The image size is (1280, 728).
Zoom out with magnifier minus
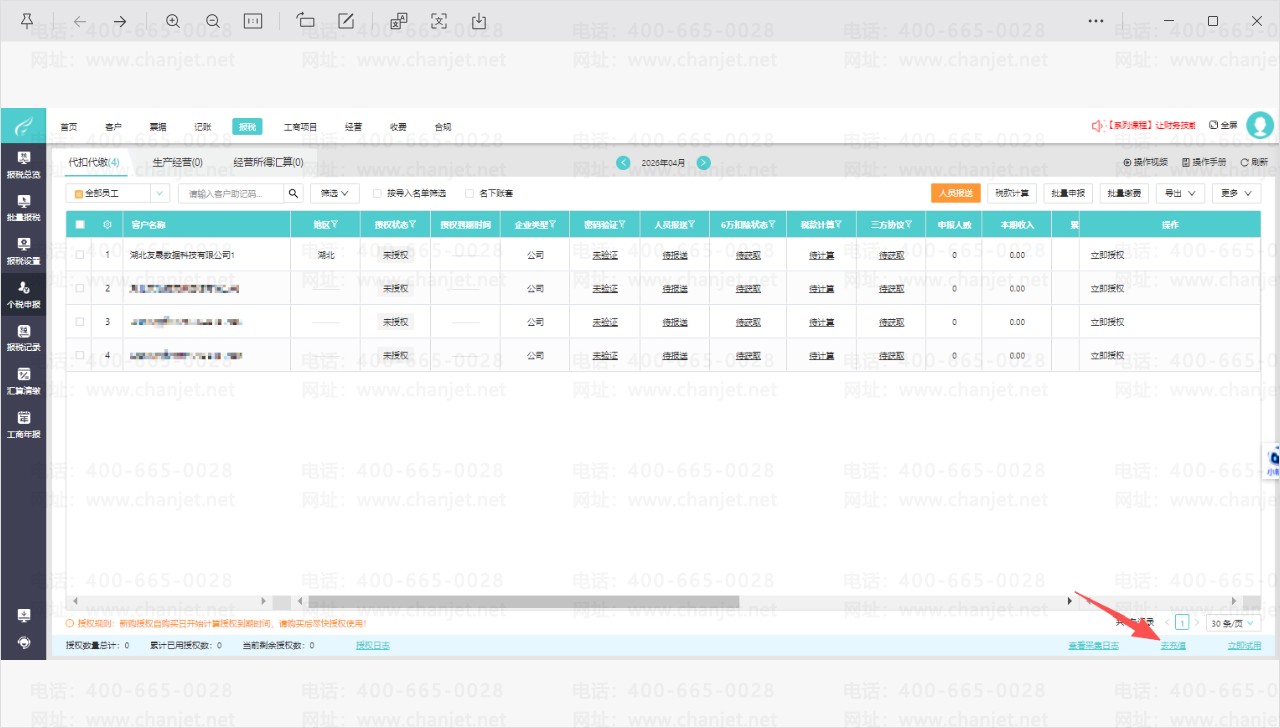pyautogui.click(x=213, y=21)
